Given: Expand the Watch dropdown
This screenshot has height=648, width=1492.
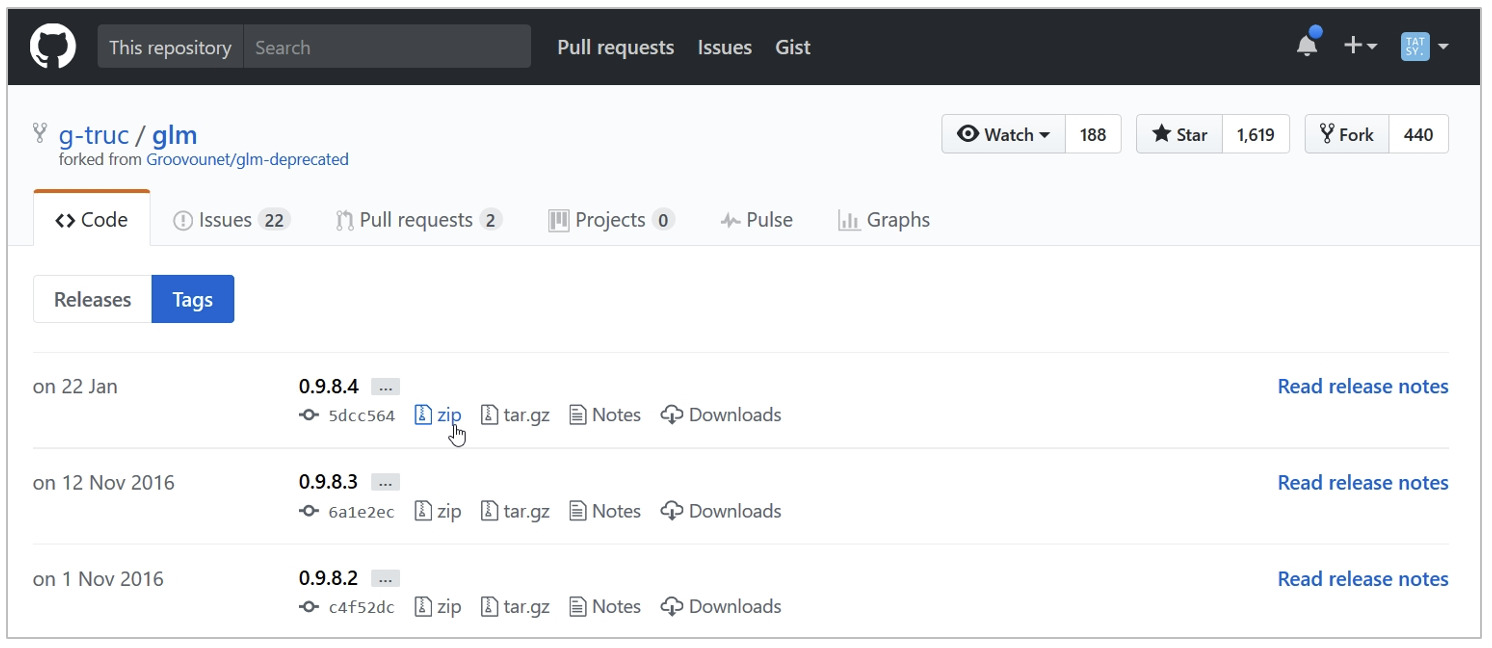Looking at the screenshot, I should pyautogui.click(x=1004, y=135).
